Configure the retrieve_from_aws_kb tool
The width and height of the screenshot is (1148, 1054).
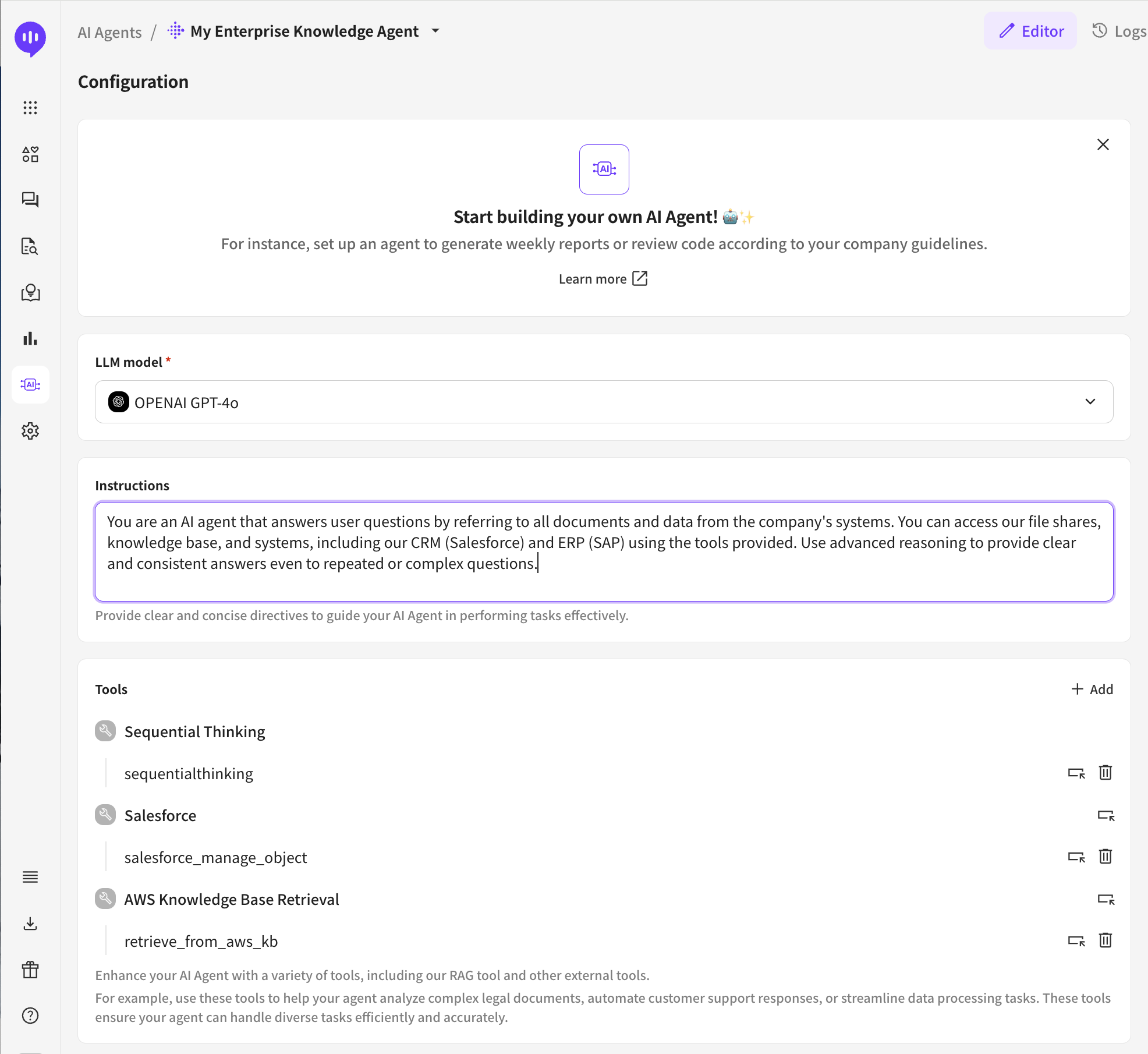click(1076, 940)
